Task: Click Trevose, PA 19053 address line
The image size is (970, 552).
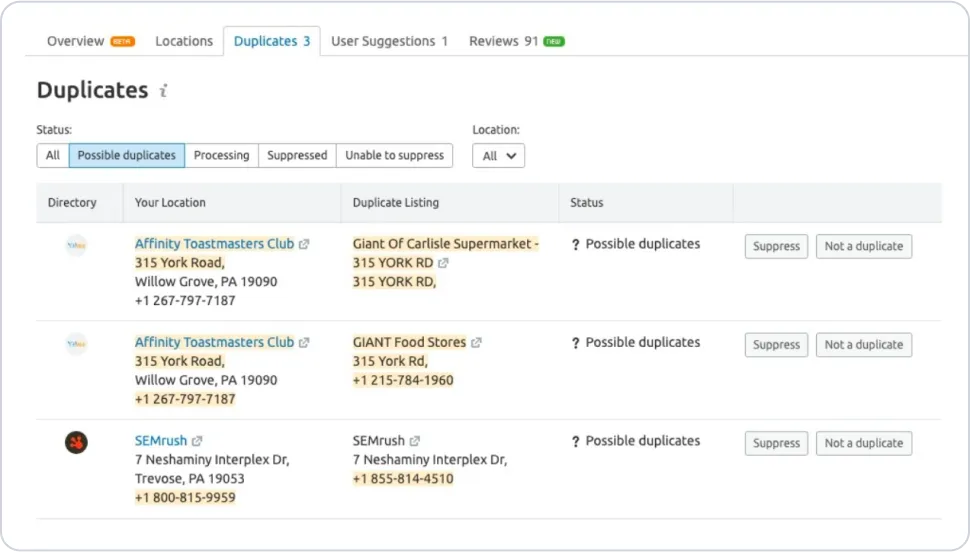Action: click(x=190, y=478)
